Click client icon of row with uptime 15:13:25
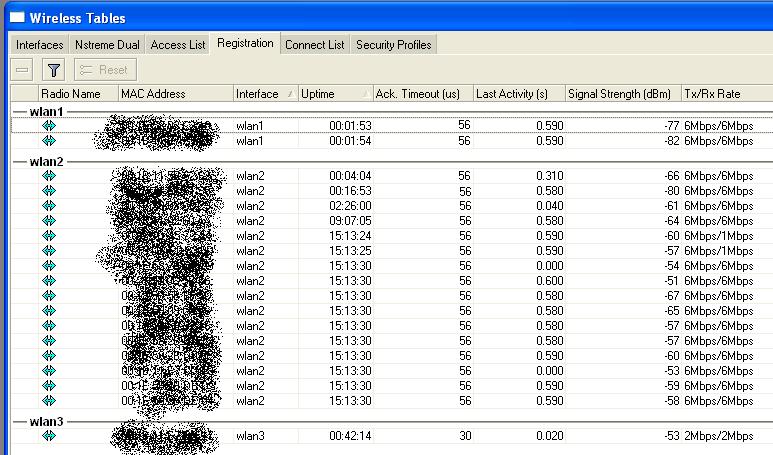Image resolution: width=773 pixels, height=455 pixels. 49,251
